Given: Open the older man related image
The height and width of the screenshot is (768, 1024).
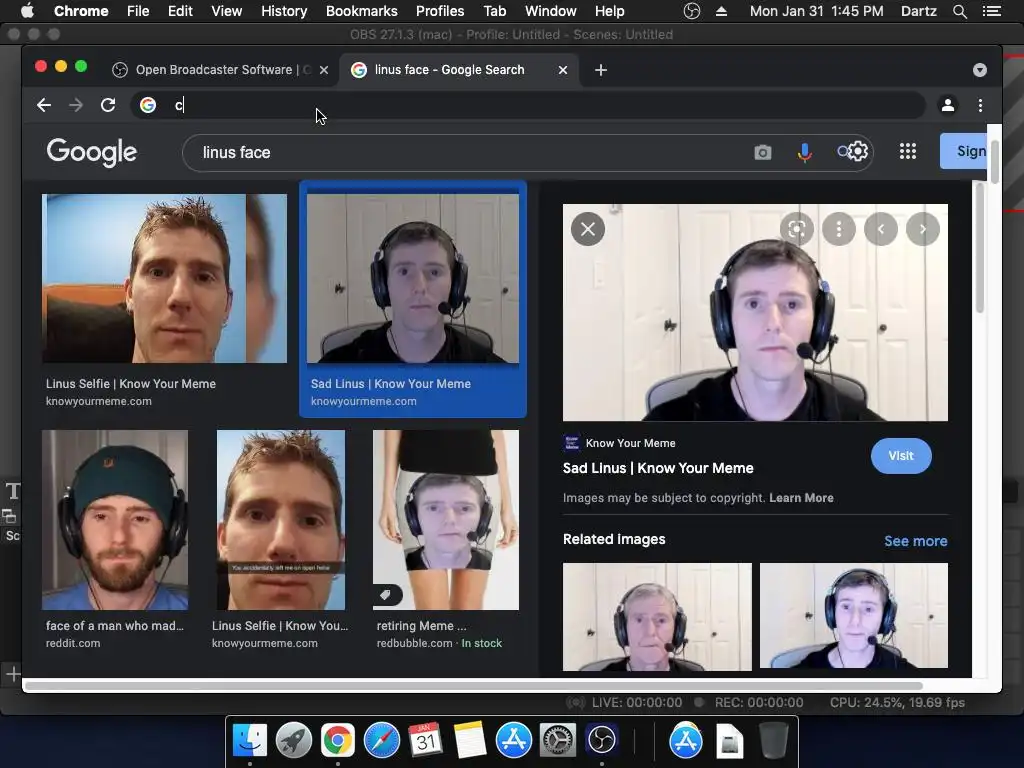Looking at the screenshot, I should (x=657, y=616).
